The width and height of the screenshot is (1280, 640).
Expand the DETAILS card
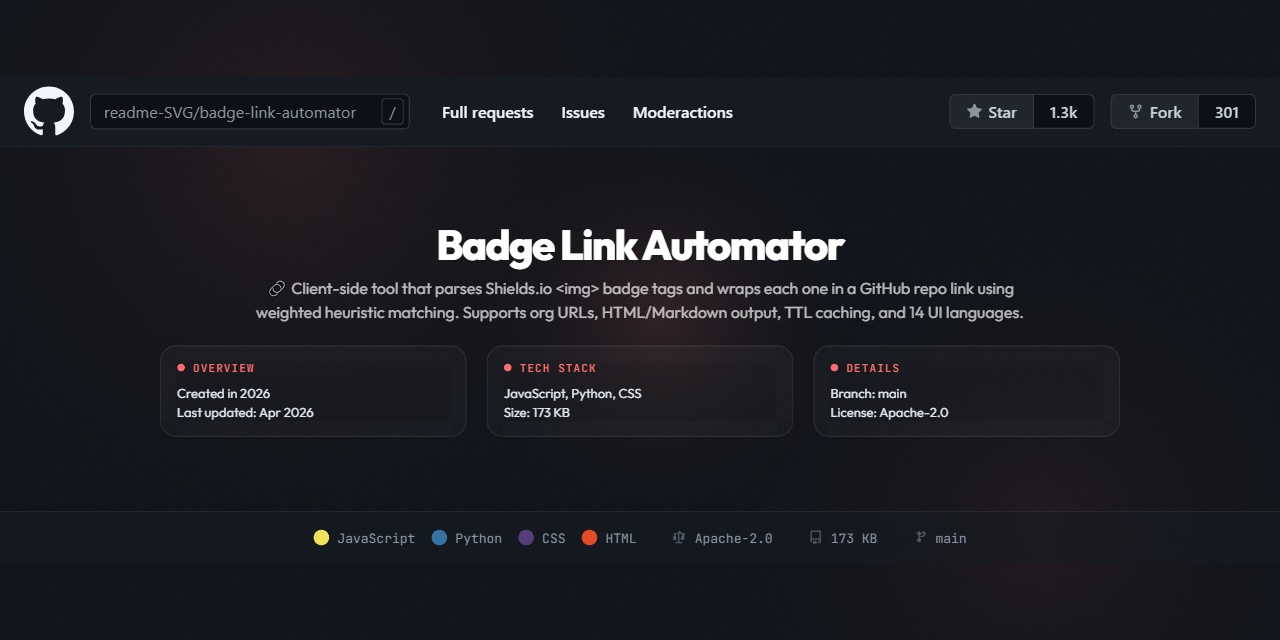pyautogui.click(x=966, y=391)
